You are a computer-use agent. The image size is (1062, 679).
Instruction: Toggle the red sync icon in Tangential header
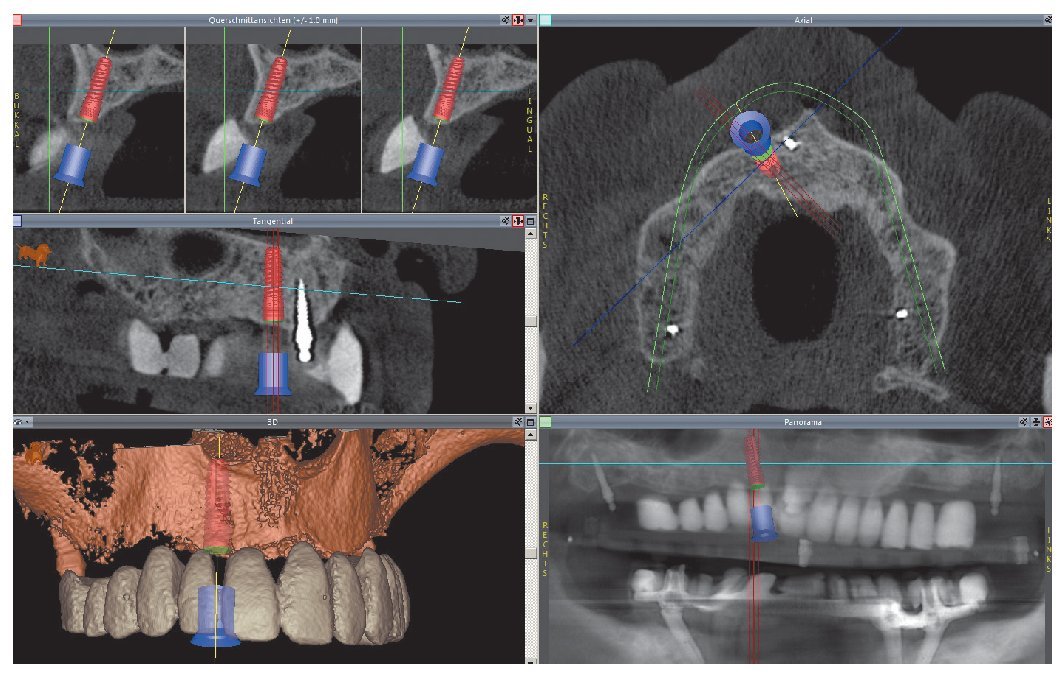tap(518, 220)
